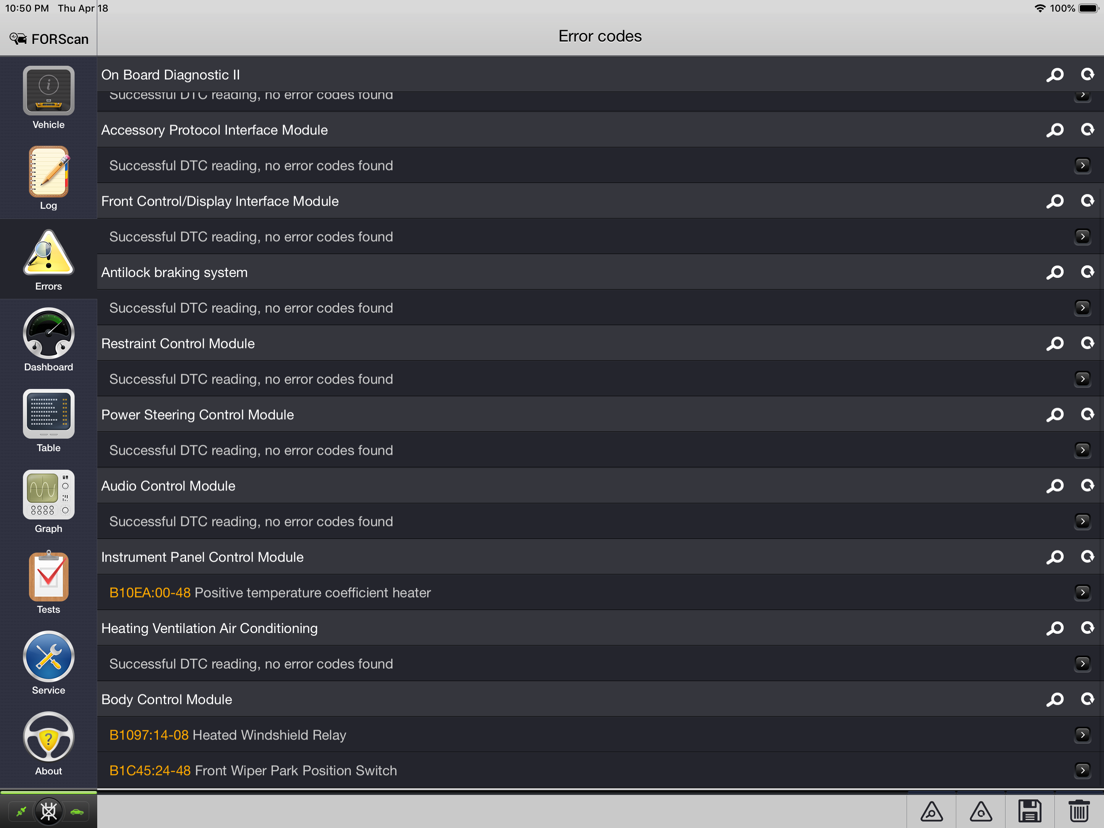Save error codes with floppy icon
This screenshot has width=1104, height=828.
point(1029,811)
